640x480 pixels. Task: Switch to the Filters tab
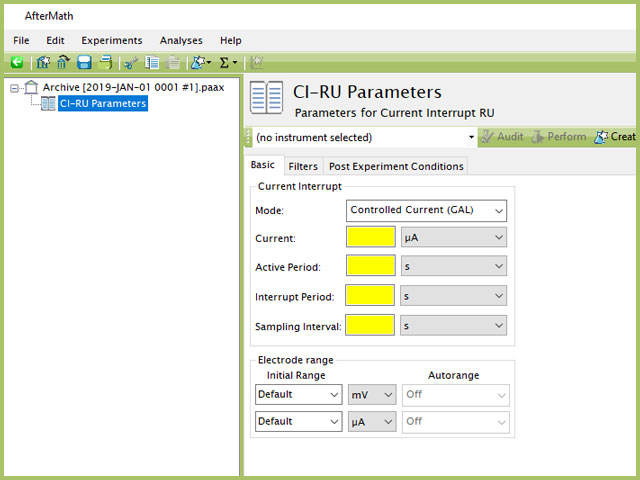tap(303, 166)
